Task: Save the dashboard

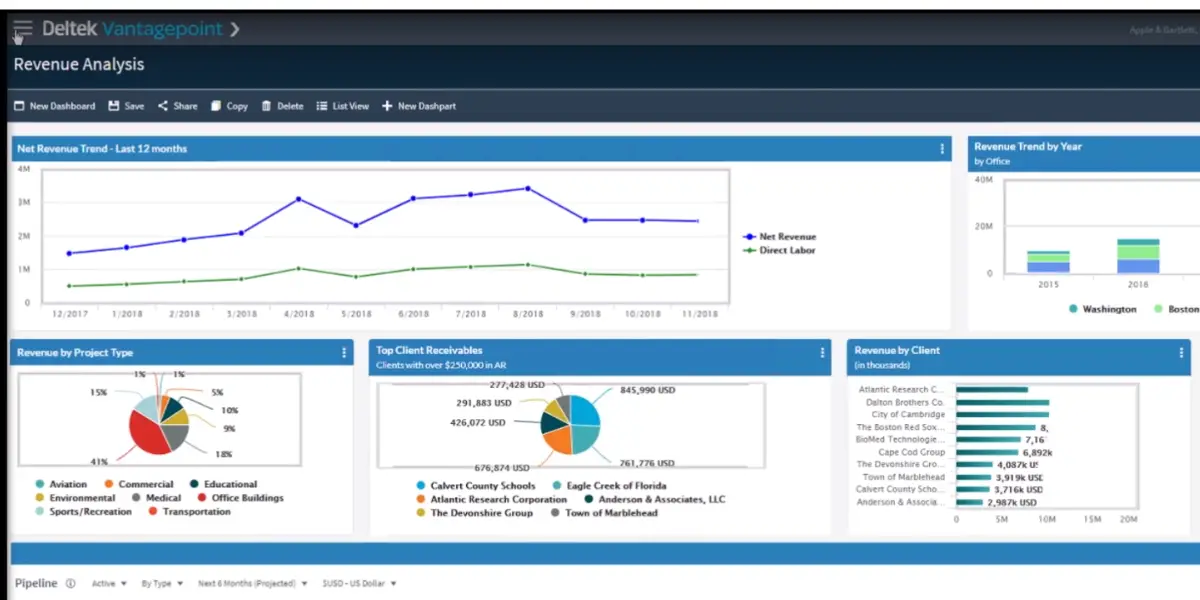Action: [126, 106]
